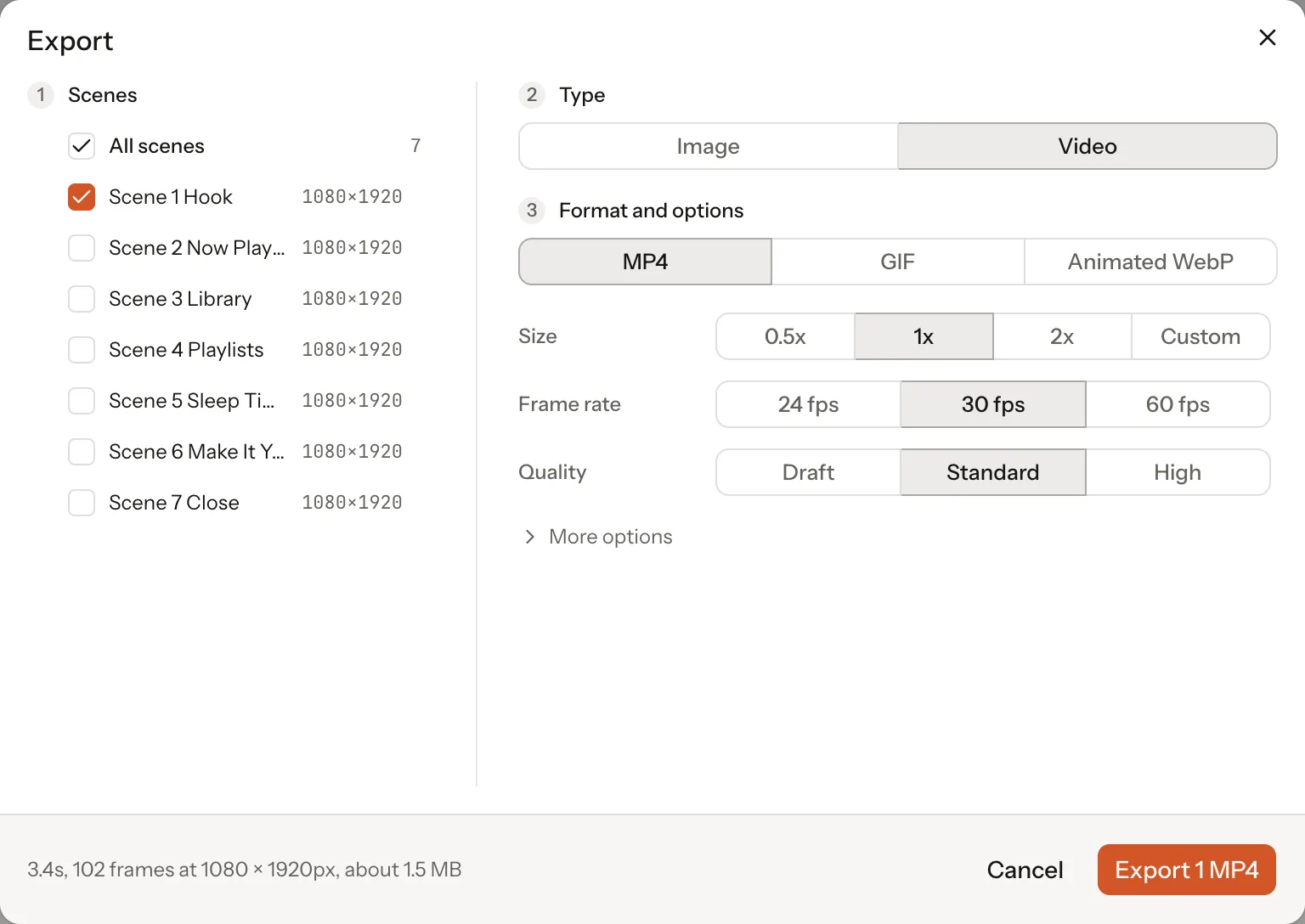
Task: Close the Export dialog with the X icon
Action: (1267, 37)
